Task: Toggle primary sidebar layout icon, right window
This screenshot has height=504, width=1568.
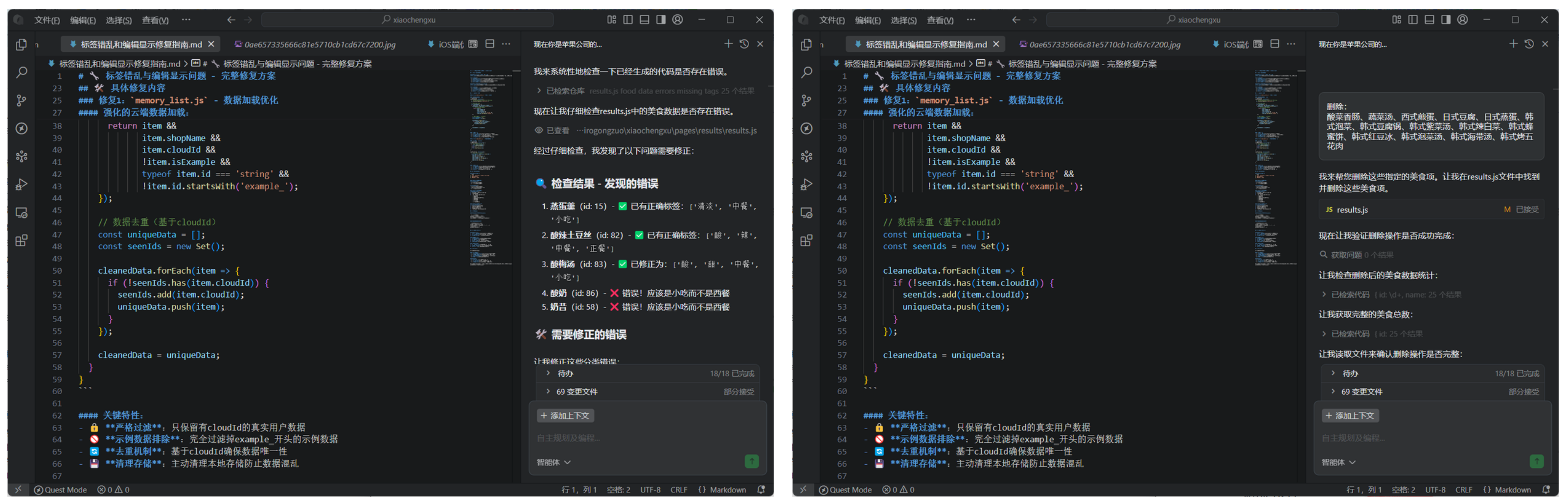Action: pyautogui.click(x=1413, y=20)
